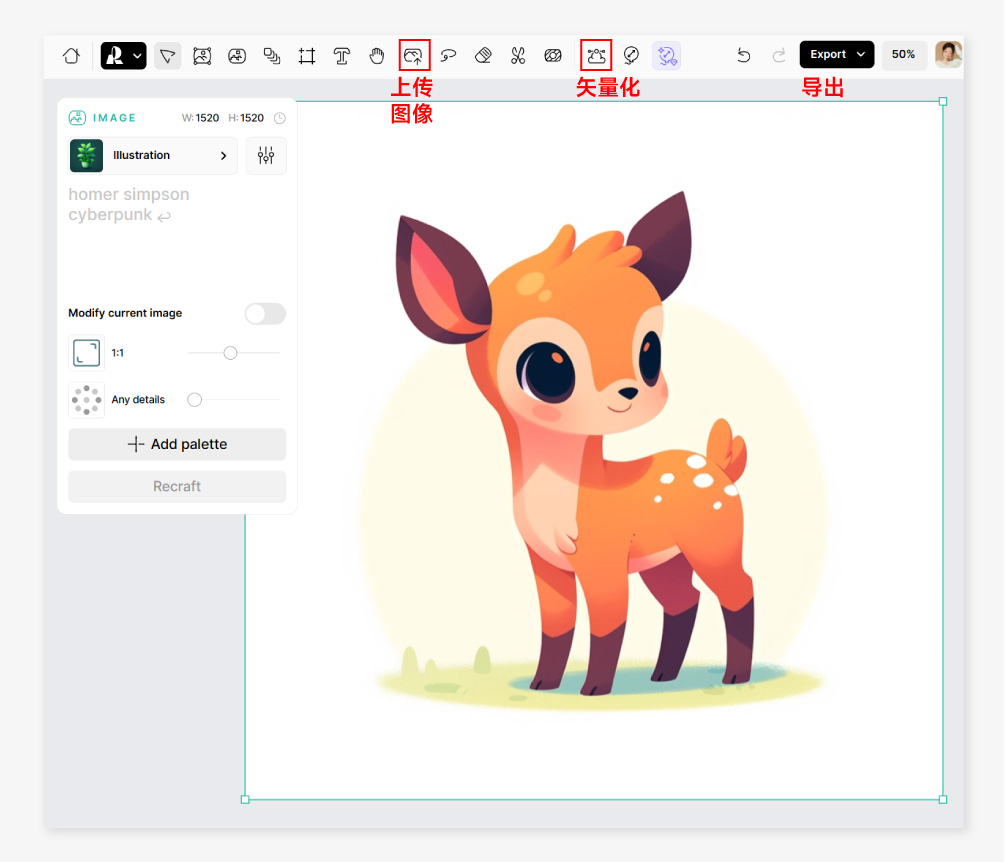Click the scissors cut-out tool
Screen dimensions: 1007x862
[x=518, y=56]
